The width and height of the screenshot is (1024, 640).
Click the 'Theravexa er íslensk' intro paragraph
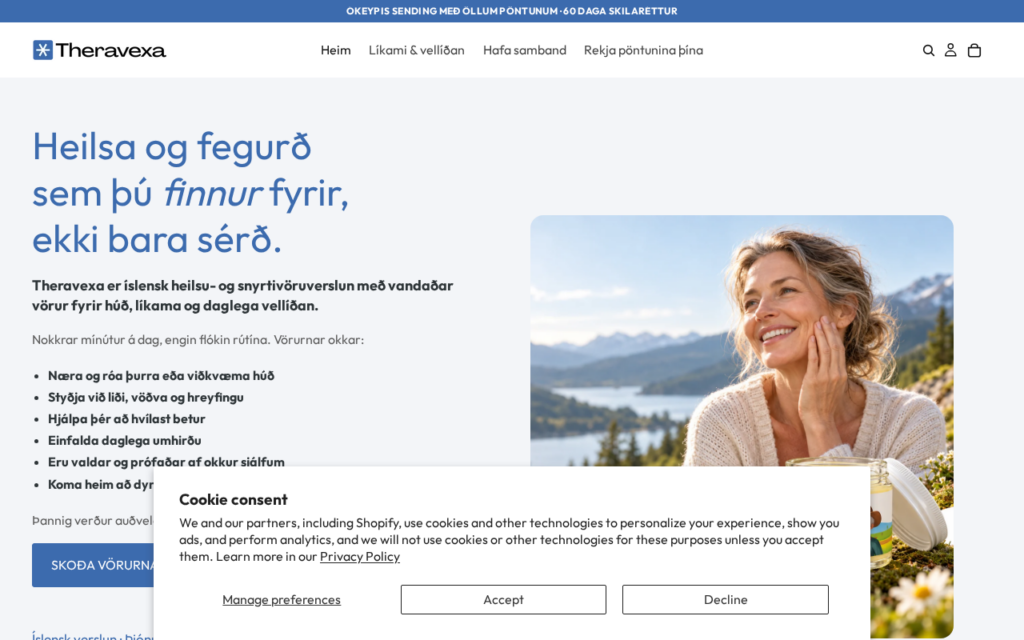pos(242,295)
